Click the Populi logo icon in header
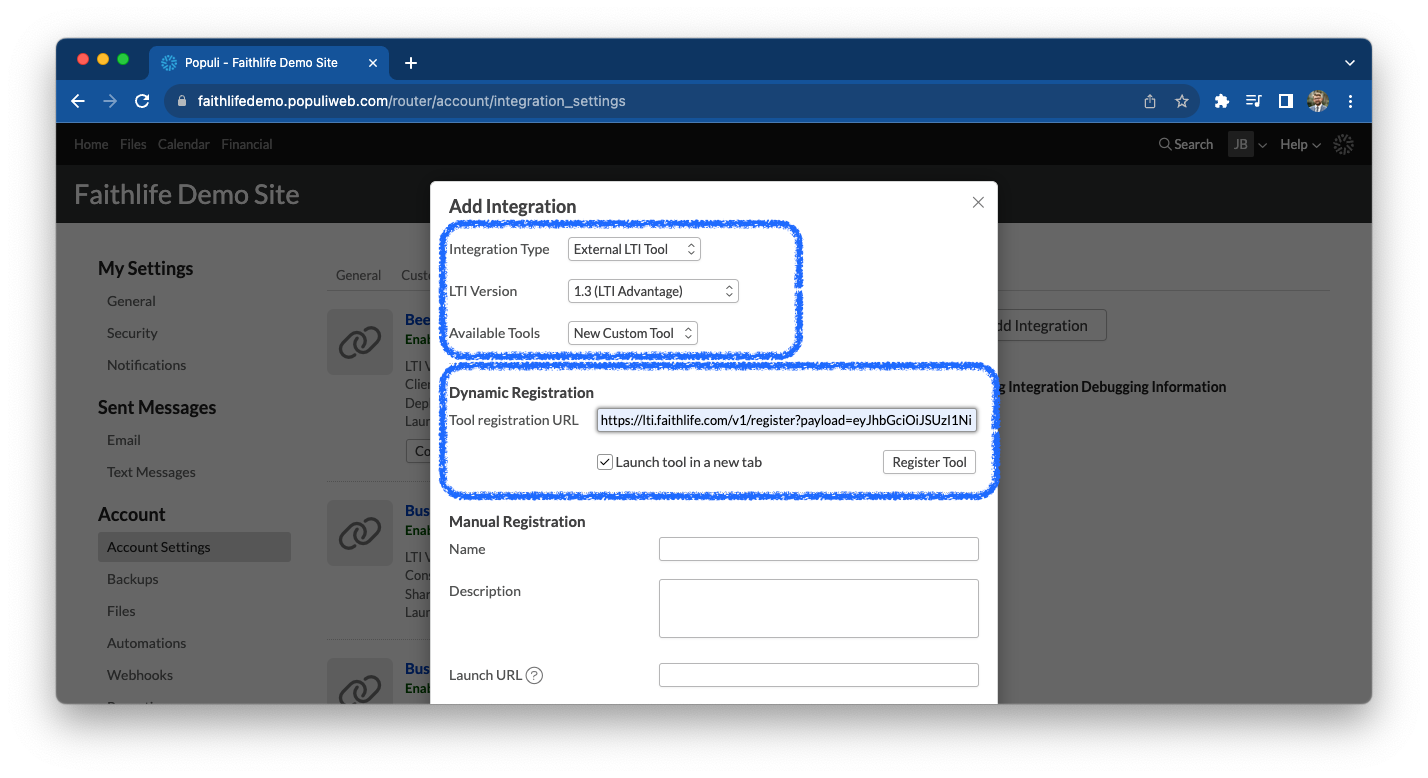This screenshot has width=1428, height=778. [x=1344, y=144]
